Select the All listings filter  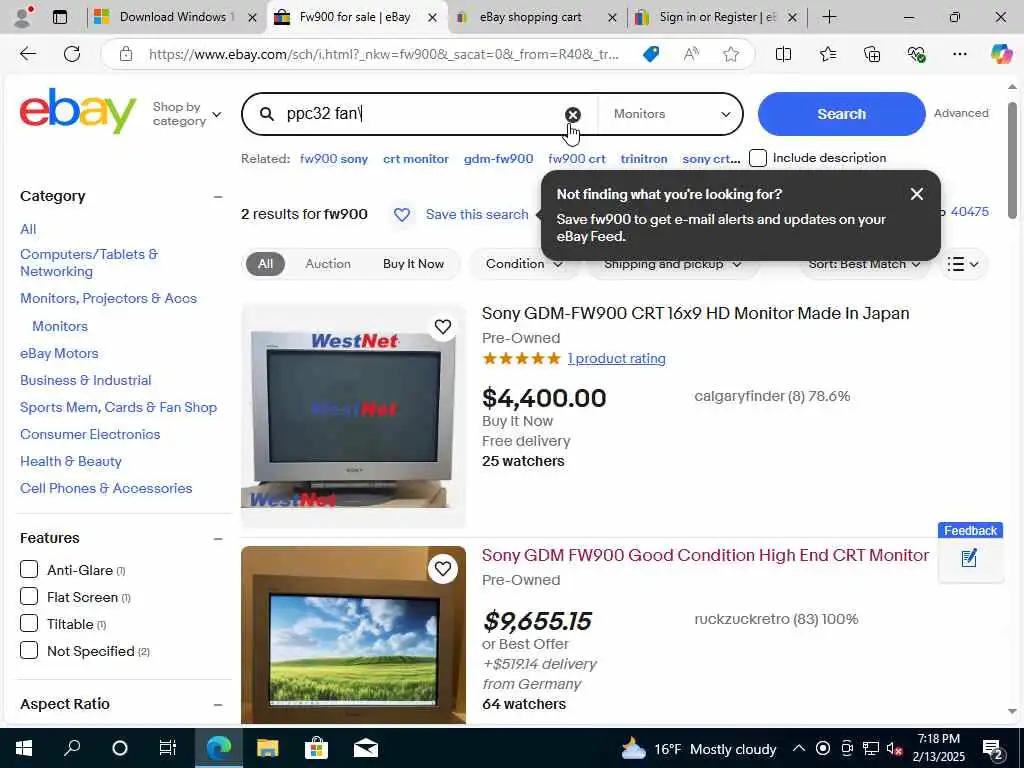[x=265, y=264]
